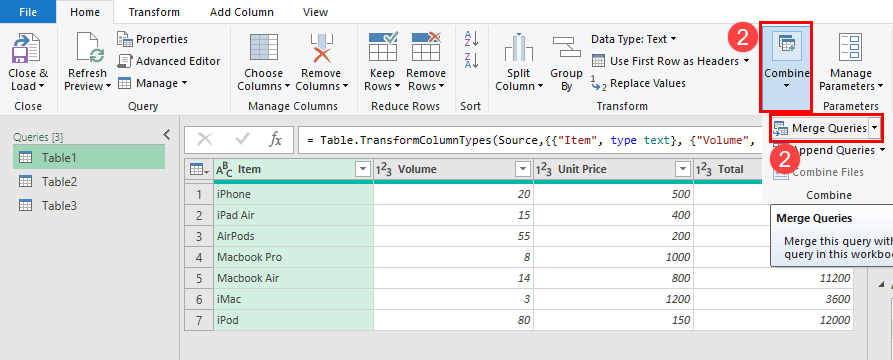This screenshot has height=360, width=893.
Task: Expand the Merge Queries dropdown arrow
Action: tap(874, 128)
